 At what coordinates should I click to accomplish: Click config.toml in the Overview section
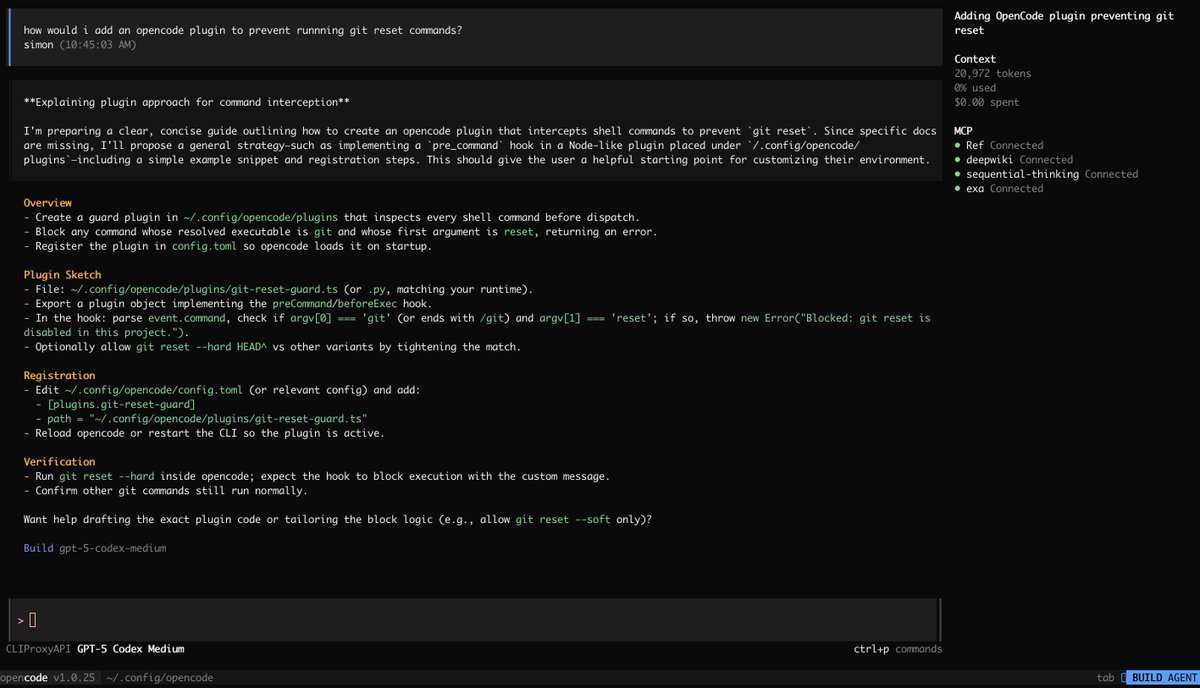click(x=203, y=246)
